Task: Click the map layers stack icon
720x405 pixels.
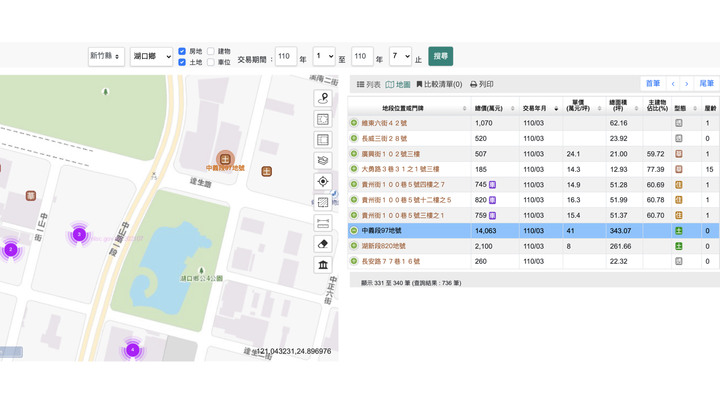Action: [323, 161]
